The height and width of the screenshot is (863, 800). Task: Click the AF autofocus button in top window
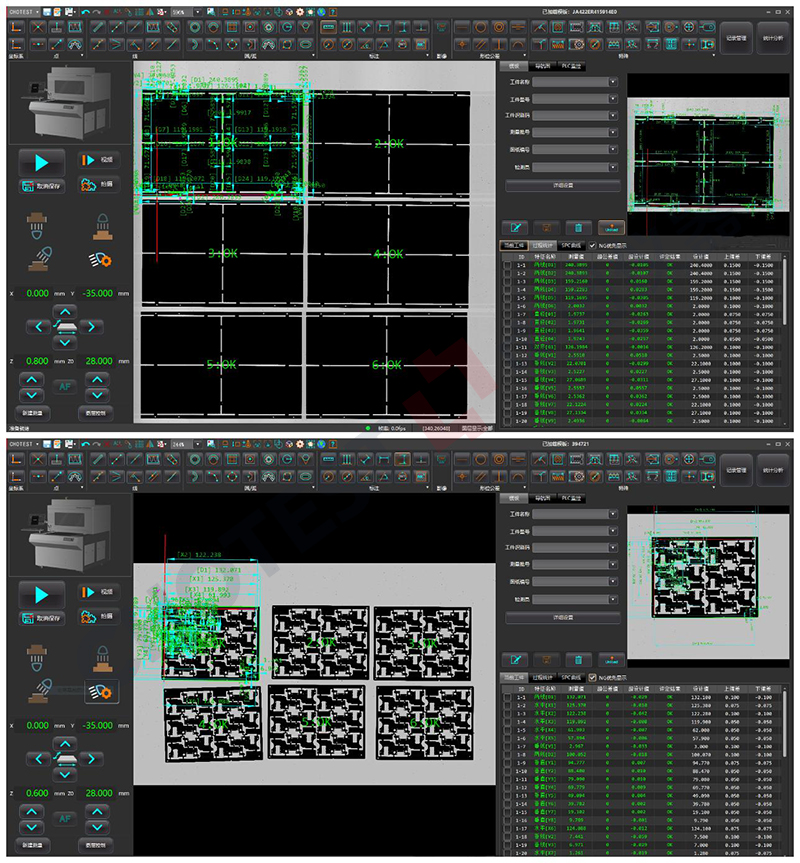tap(65, 387)
